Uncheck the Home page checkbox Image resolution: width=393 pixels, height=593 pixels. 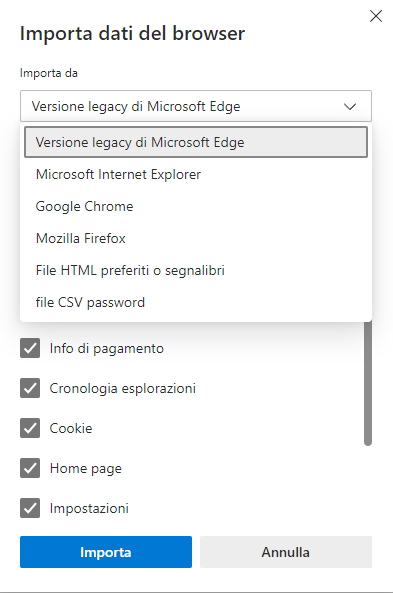(30, 468)
